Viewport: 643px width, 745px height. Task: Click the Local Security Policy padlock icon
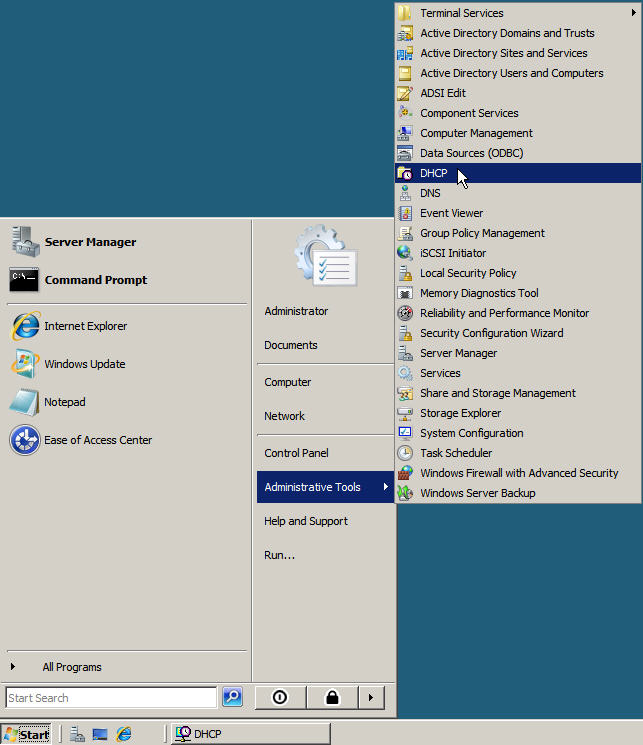pyautogui.click(x=404, y=273)
